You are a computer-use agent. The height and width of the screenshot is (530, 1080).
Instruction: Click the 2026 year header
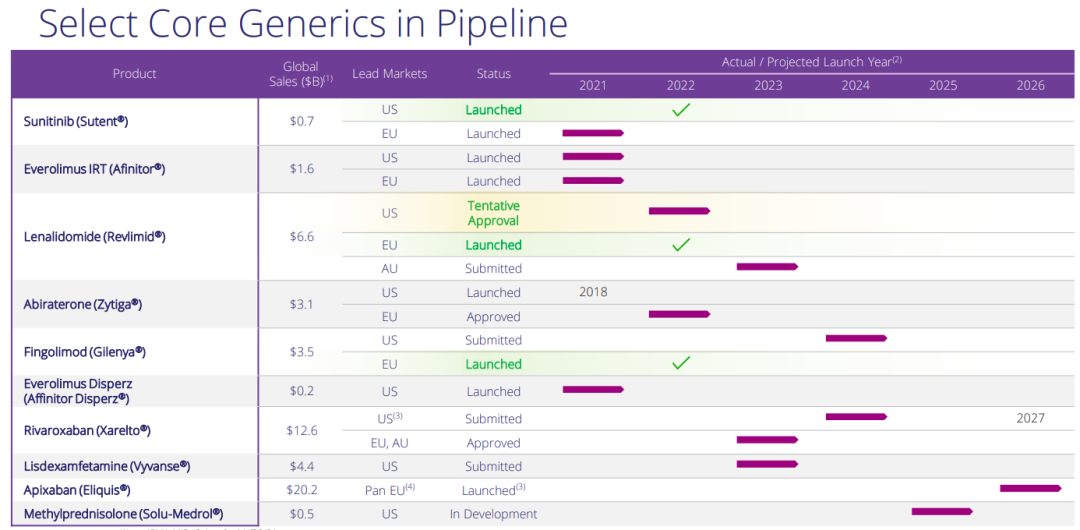point(1030,85)
